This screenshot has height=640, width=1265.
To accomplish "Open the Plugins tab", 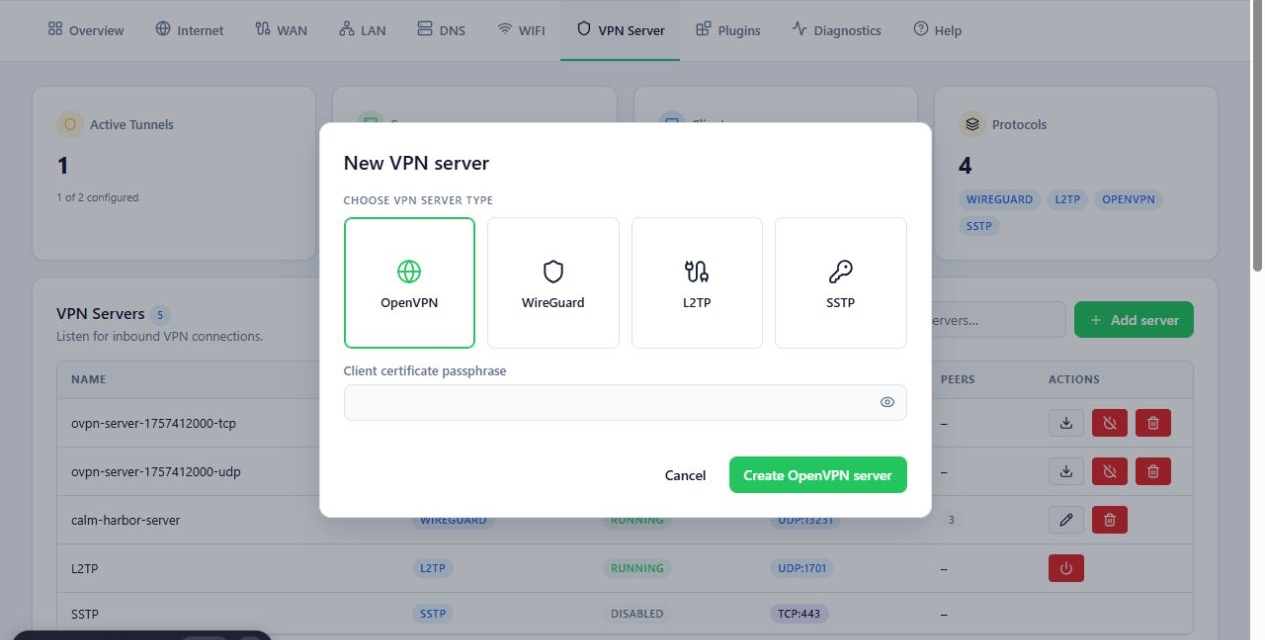I will pos(728,30).
